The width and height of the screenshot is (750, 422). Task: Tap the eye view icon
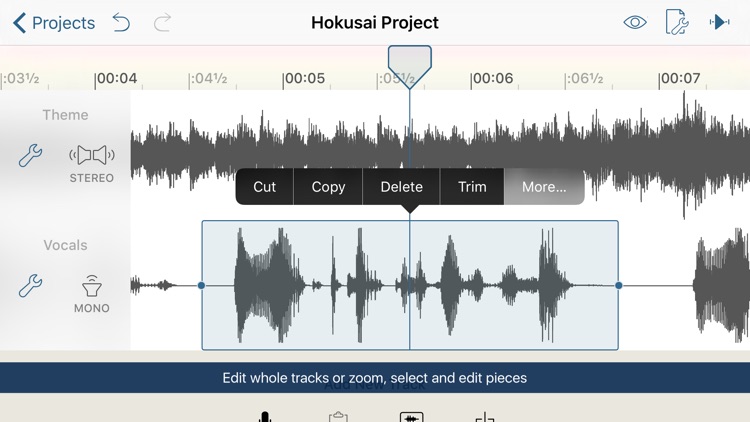pyautogui.click(x=635, y=22)
